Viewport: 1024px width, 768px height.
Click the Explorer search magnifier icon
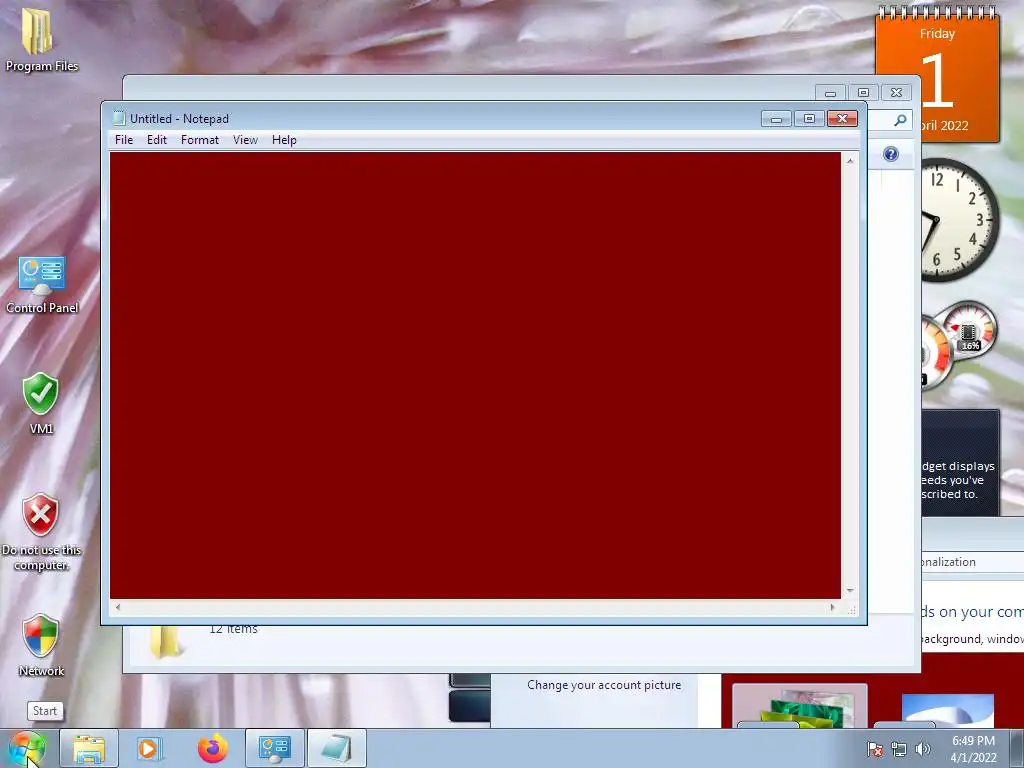(901, 120)
